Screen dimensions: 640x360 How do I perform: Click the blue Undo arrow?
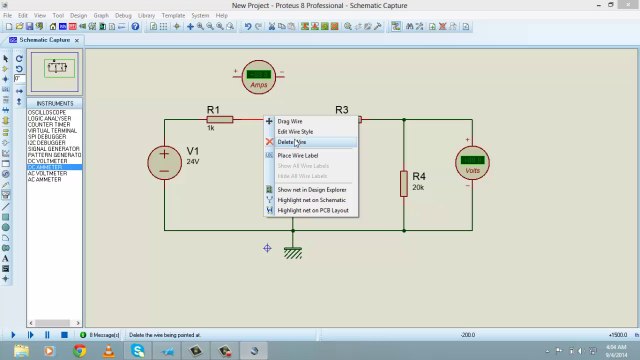tap(248, 27)
